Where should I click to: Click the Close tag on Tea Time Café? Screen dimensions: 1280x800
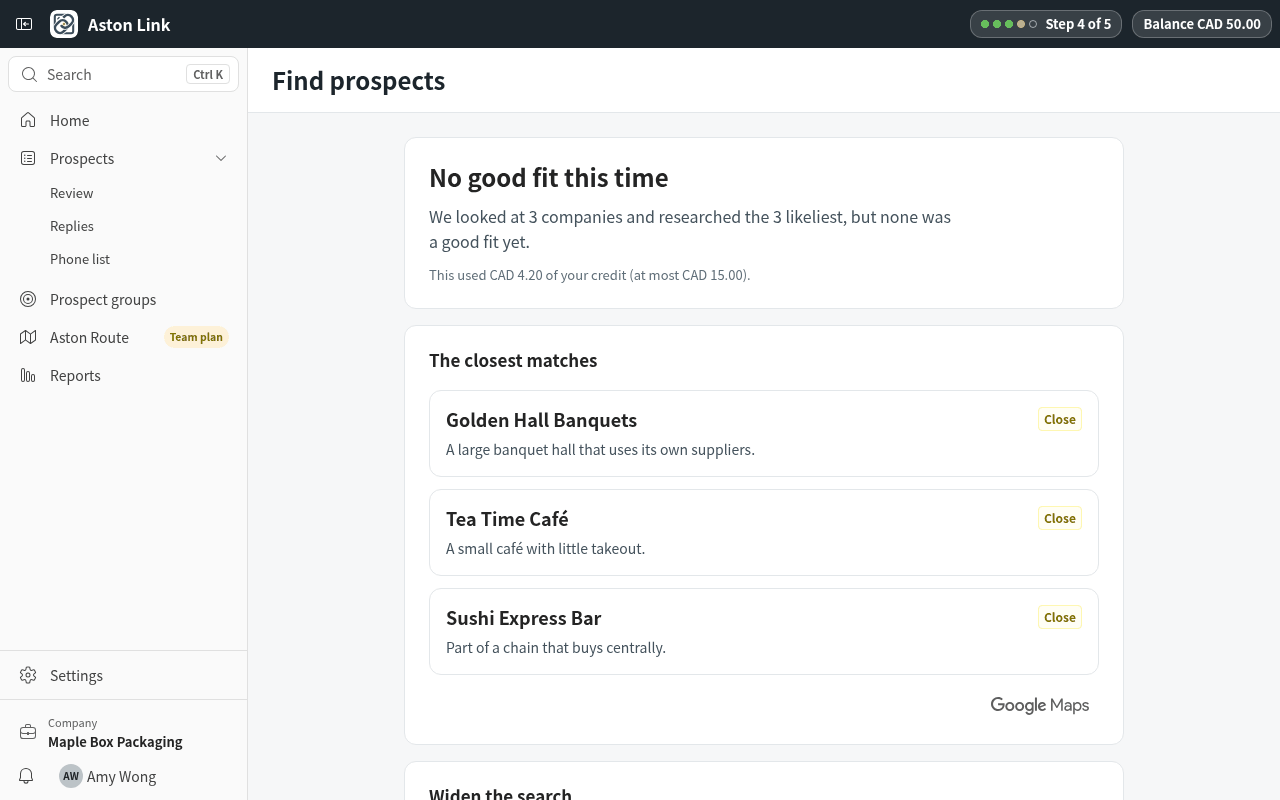pos(1060,518)
